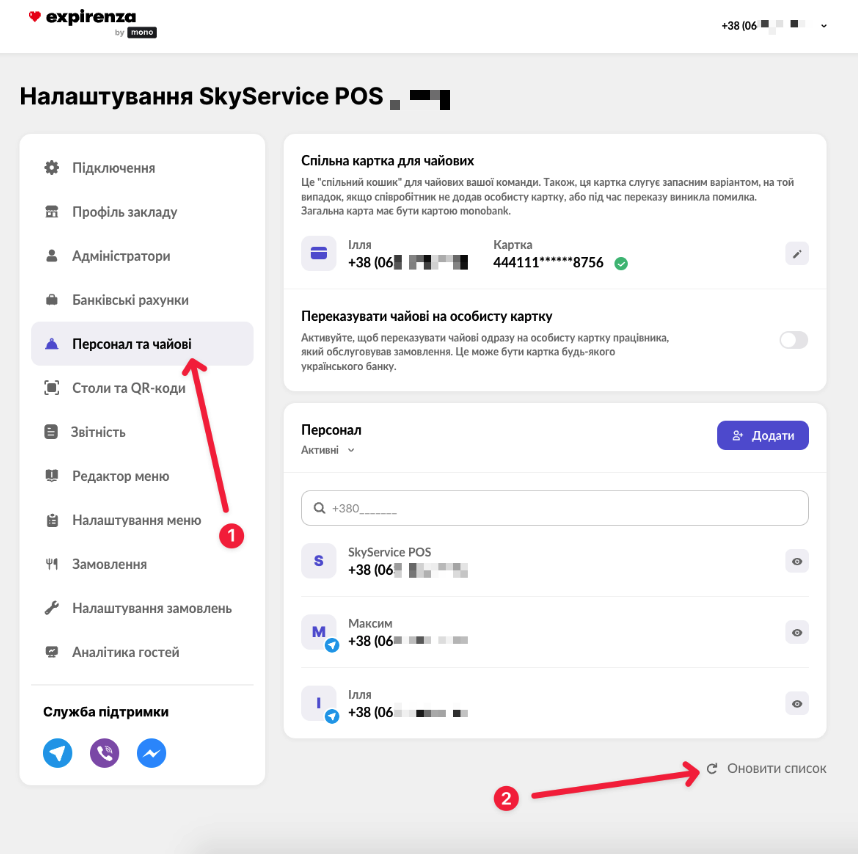Open Viber support chat icon

click(105, 753)
